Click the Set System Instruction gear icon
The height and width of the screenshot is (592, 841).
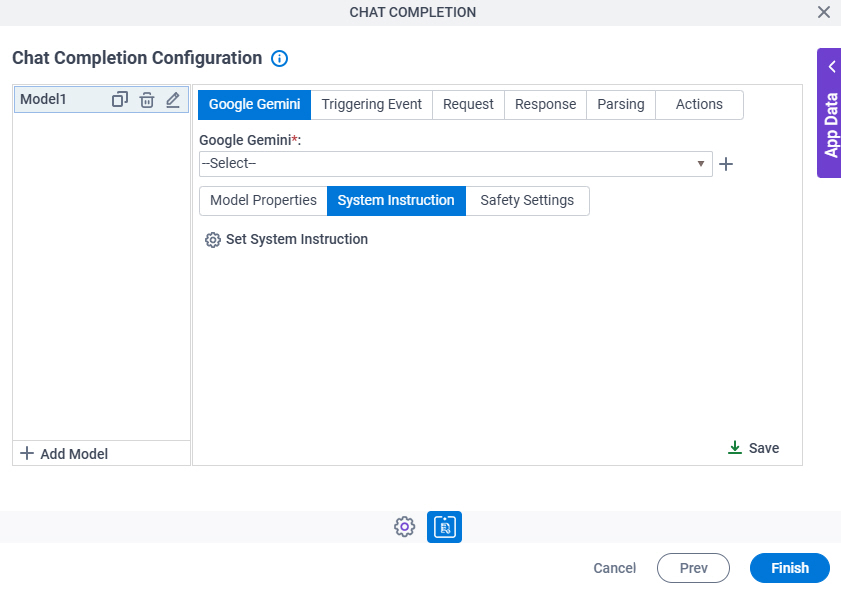(x=213, y=240)
